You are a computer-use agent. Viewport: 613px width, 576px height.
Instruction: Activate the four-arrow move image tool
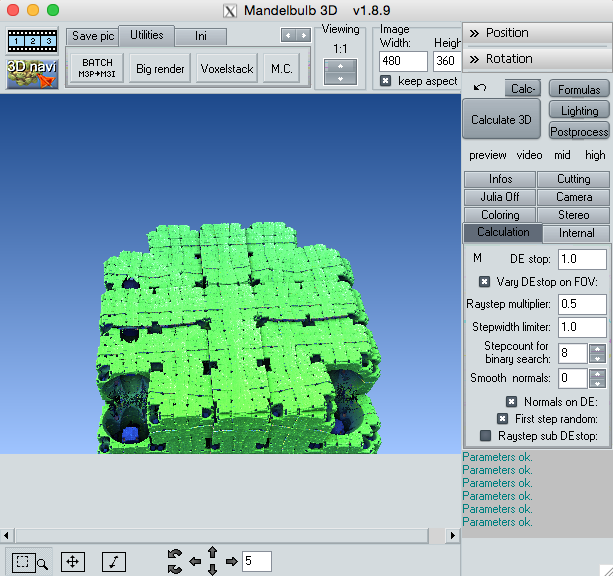pyautogui.click(x=73, y=562)
